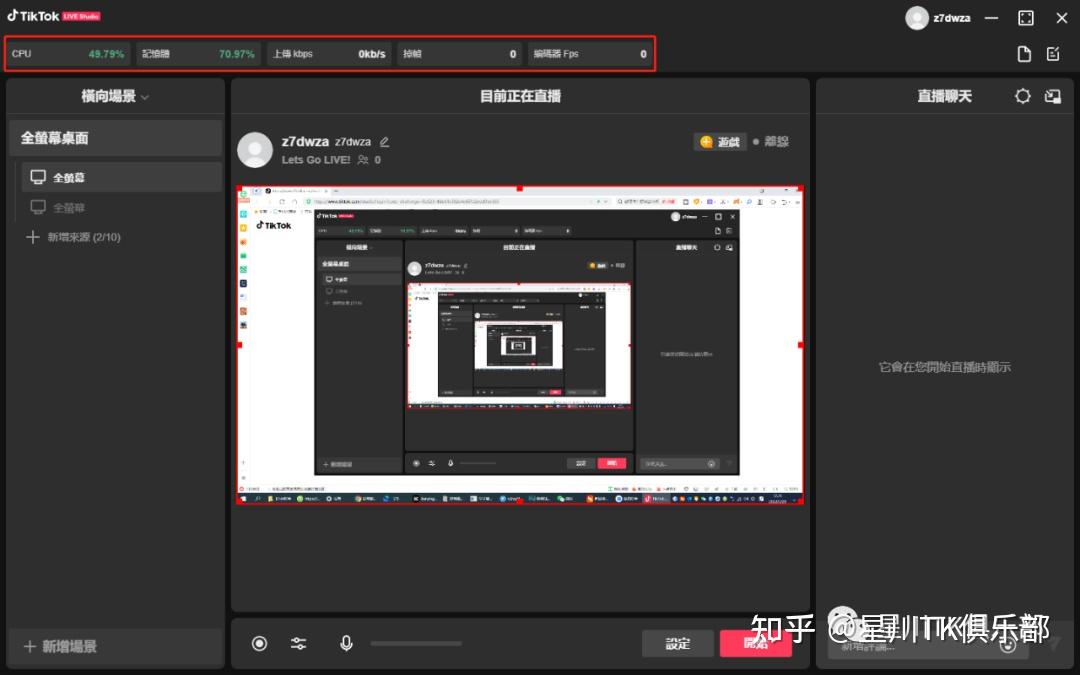
Task: Select the active 全螢幕 source
Action: [121, 177]
